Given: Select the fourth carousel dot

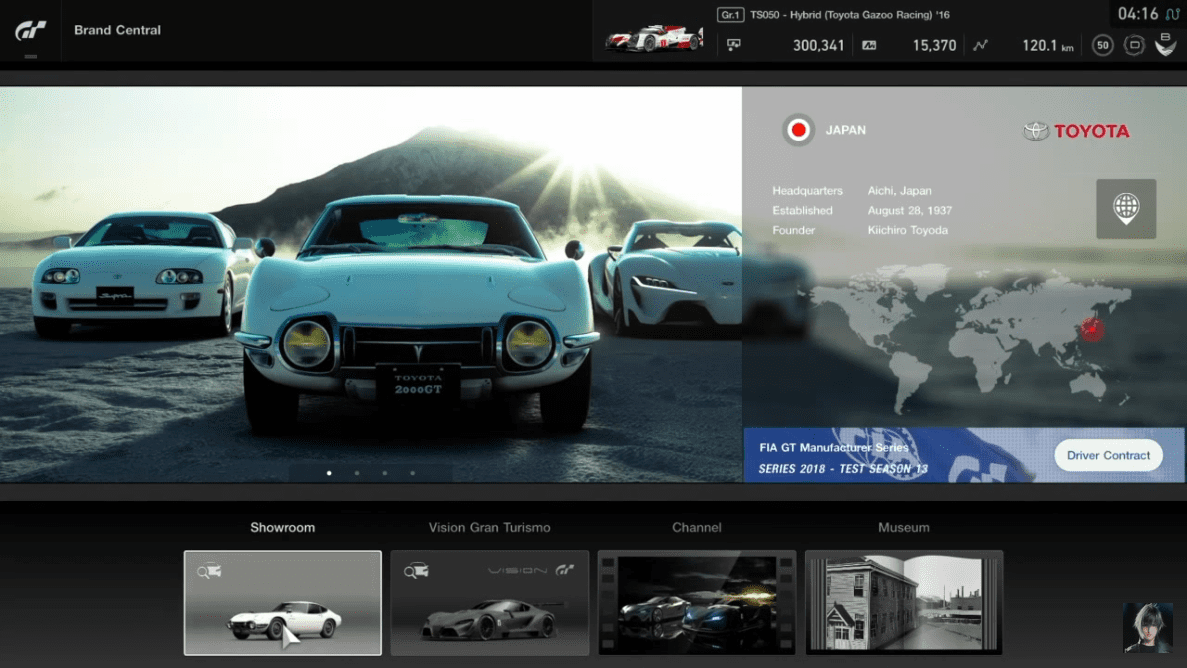Looking at the screenshot, I should 413,473.
